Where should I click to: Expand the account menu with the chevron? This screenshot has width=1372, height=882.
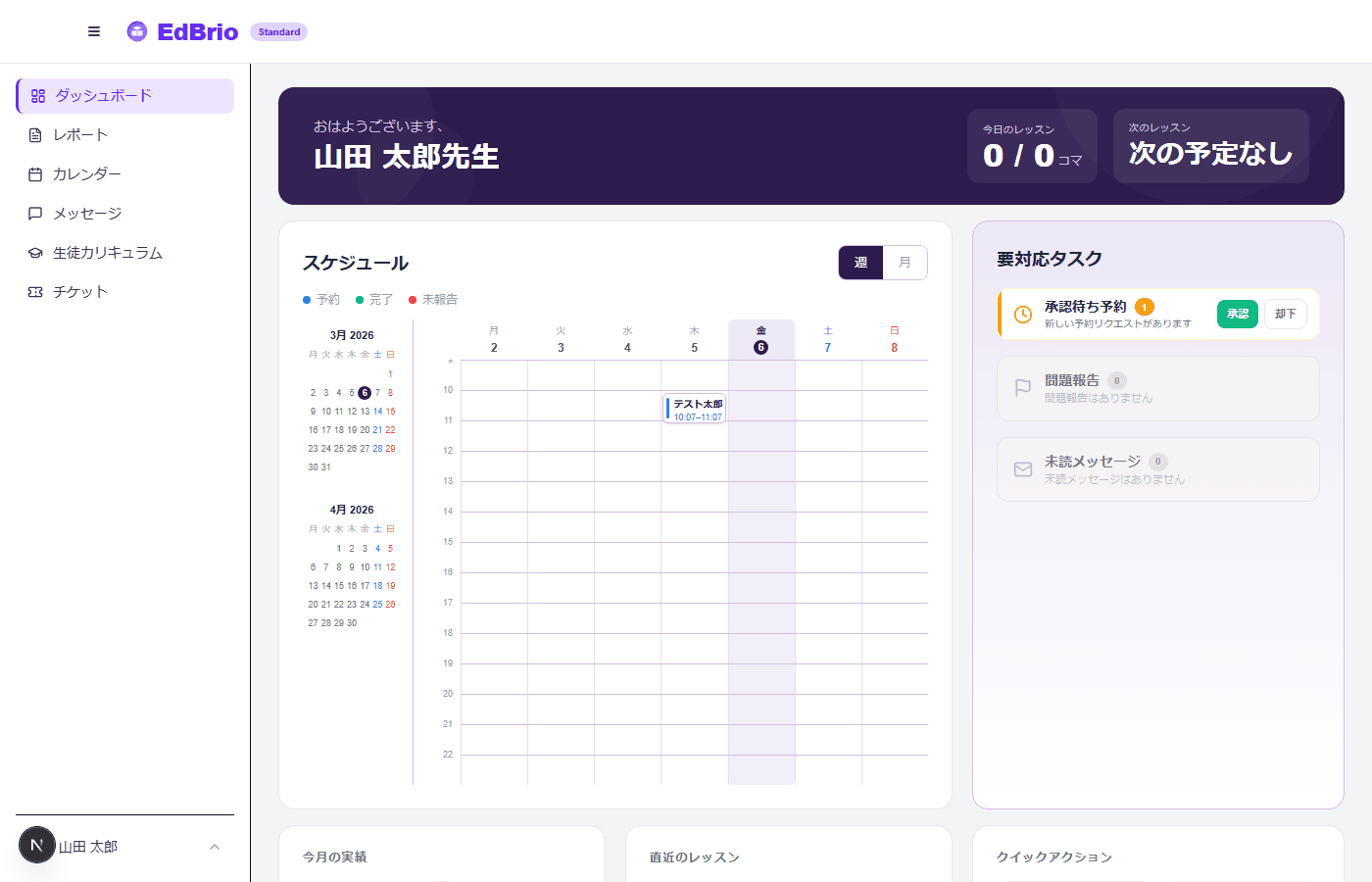[x=215, y=846]
